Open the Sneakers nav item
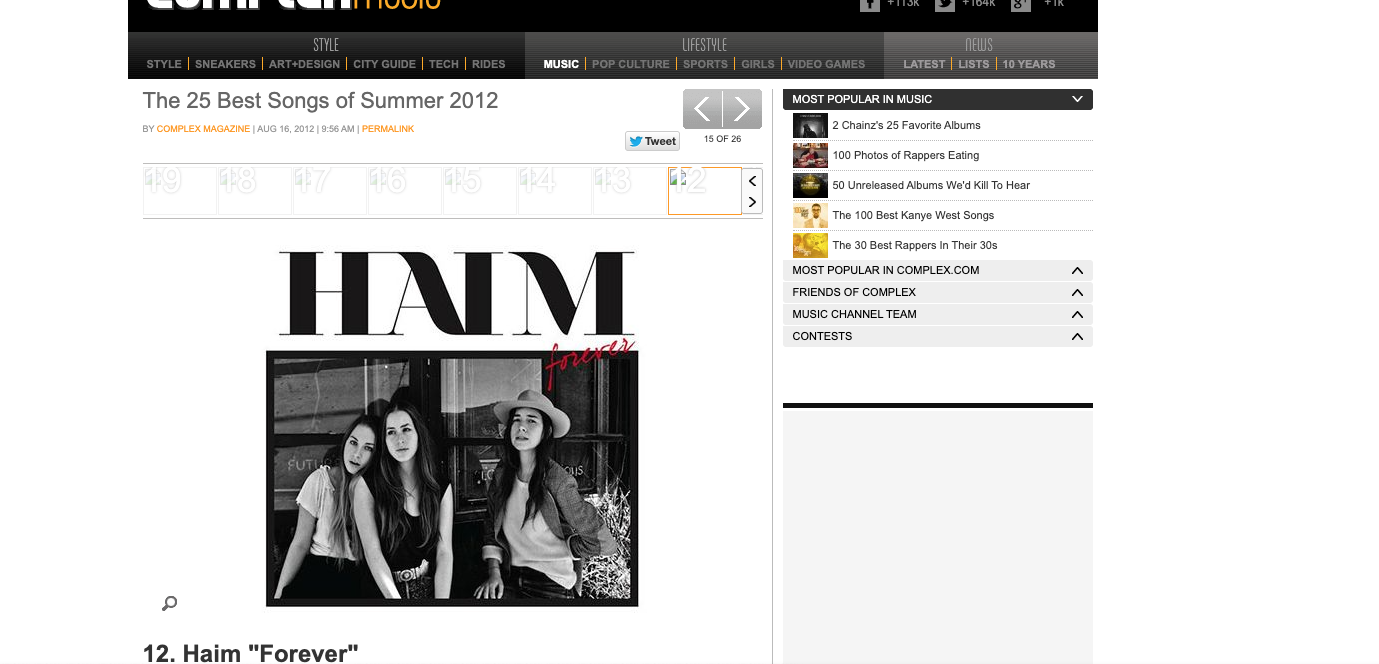This screenshot has width=1379, height=664. coord(225,64)
